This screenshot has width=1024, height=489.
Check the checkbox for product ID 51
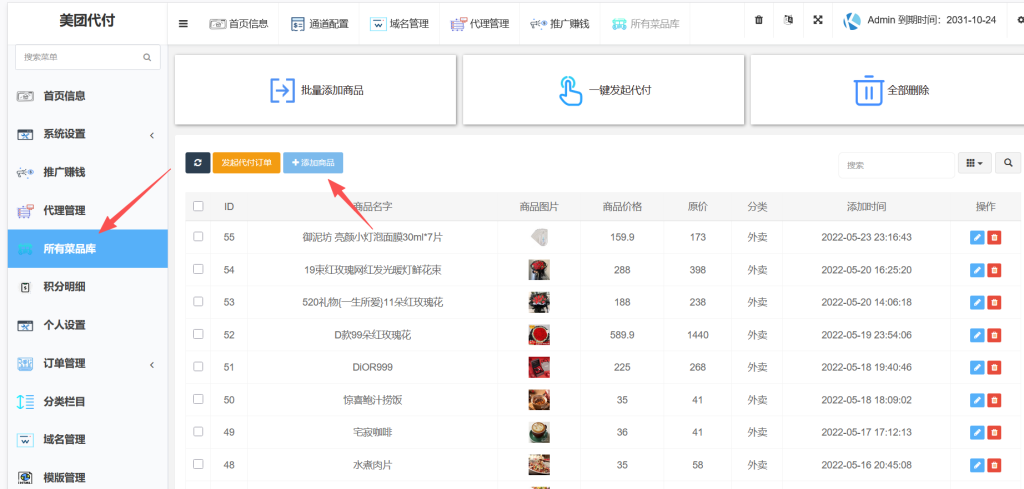tap(199, 366)
